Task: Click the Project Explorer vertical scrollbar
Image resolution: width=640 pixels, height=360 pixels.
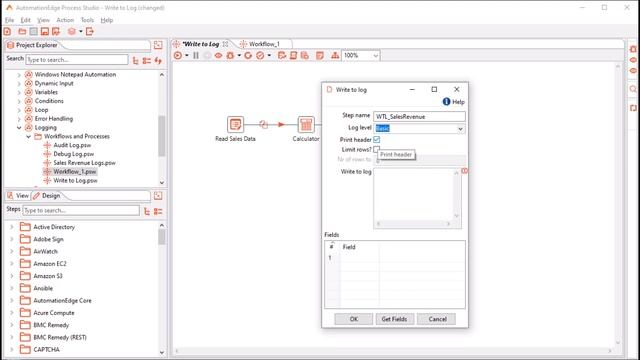Action: [x=162, y=136]
